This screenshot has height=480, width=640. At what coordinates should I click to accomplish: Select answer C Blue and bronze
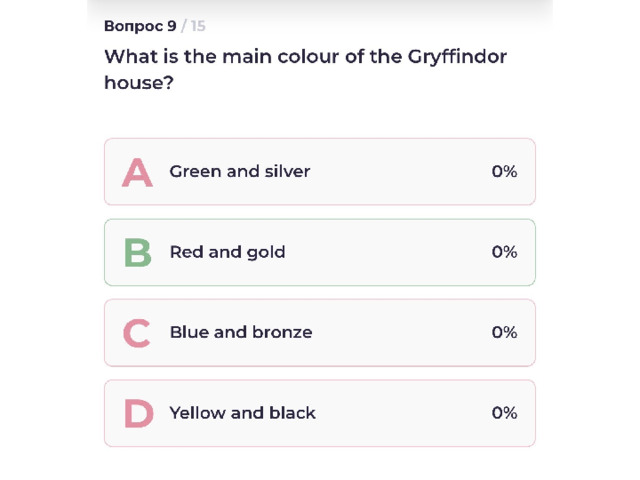pos(320,333)
